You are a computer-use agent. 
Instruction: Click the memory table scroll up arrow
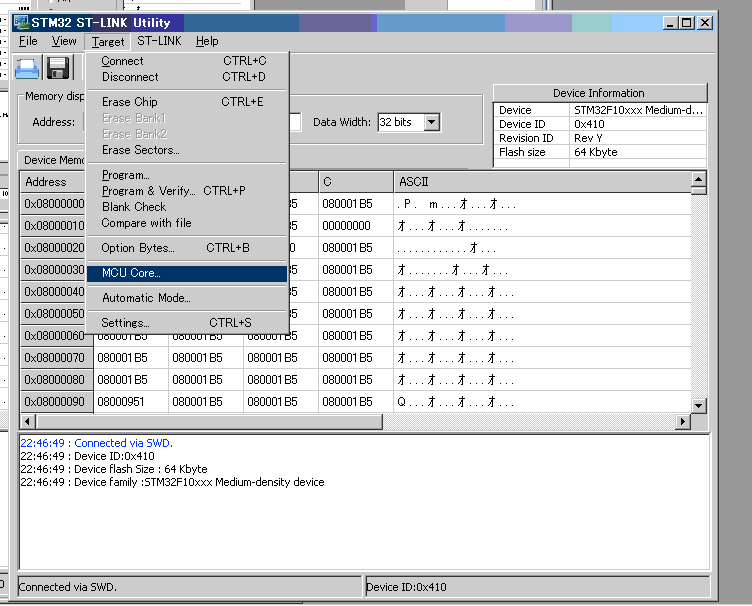coord(699,179)
